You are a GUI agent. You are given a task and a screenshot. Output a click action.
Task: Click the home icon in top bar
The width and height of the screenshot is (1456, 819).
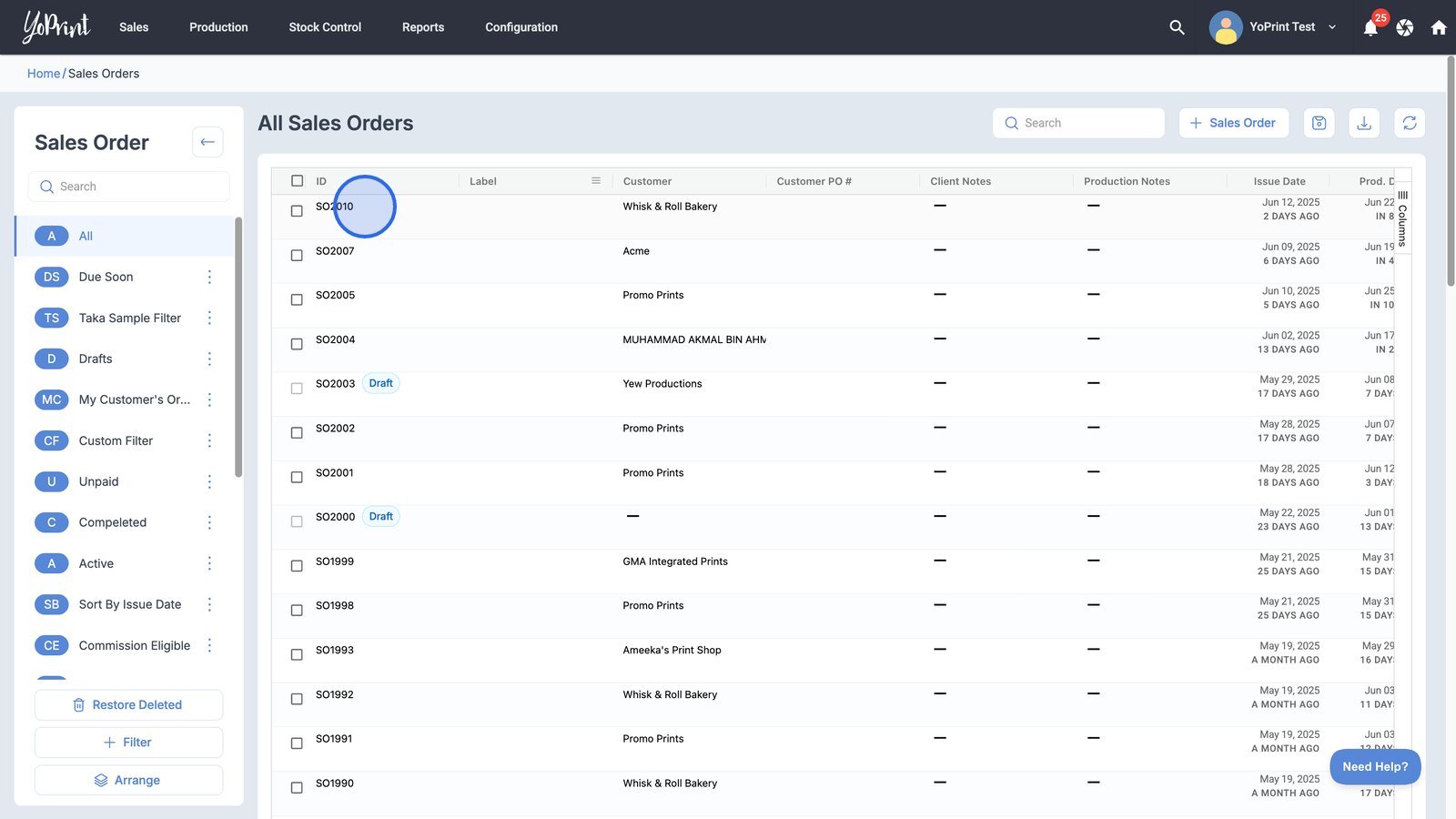pos(1439,27)
